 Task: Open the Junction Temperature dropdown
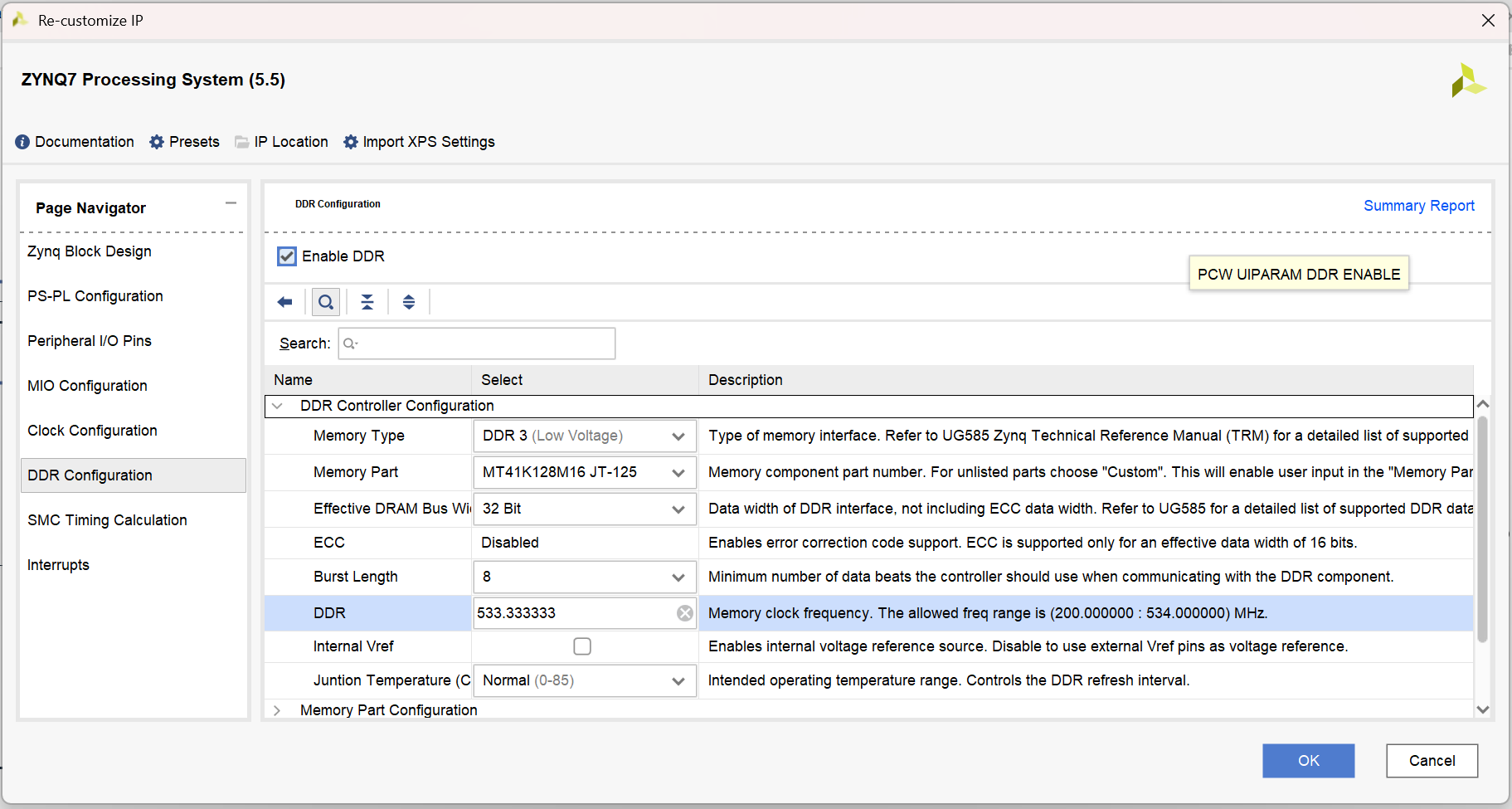[585, 680]
